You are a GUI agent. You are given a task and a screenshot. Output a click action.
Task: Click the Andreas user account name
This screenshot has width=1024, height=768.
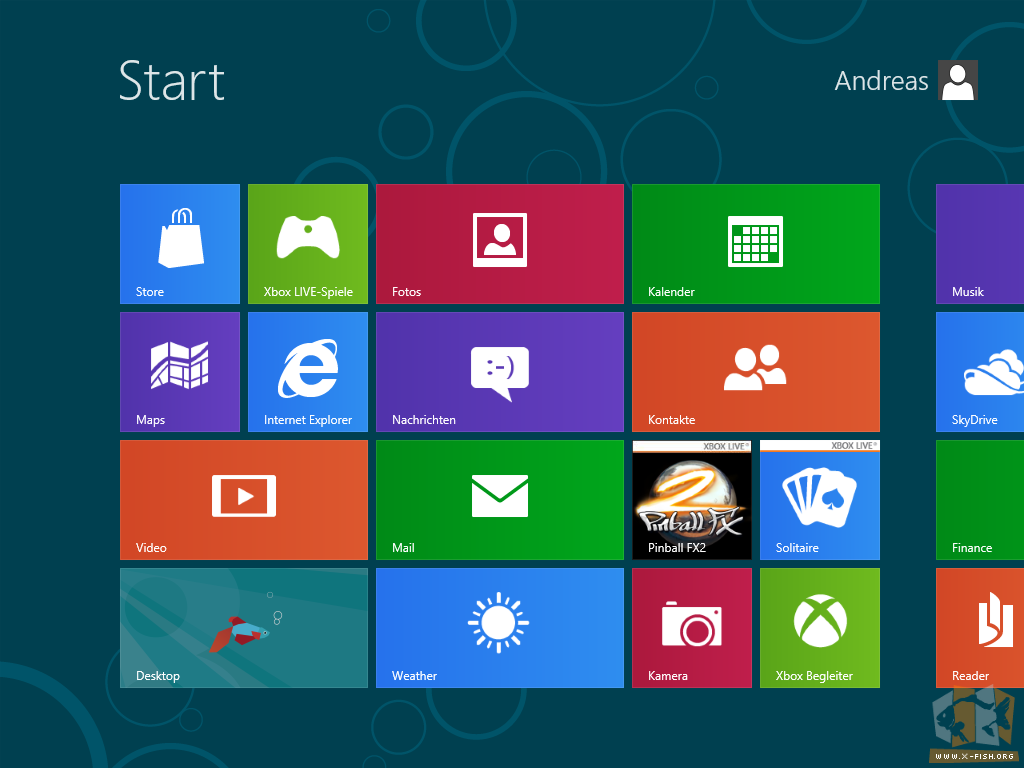point(881,81)
